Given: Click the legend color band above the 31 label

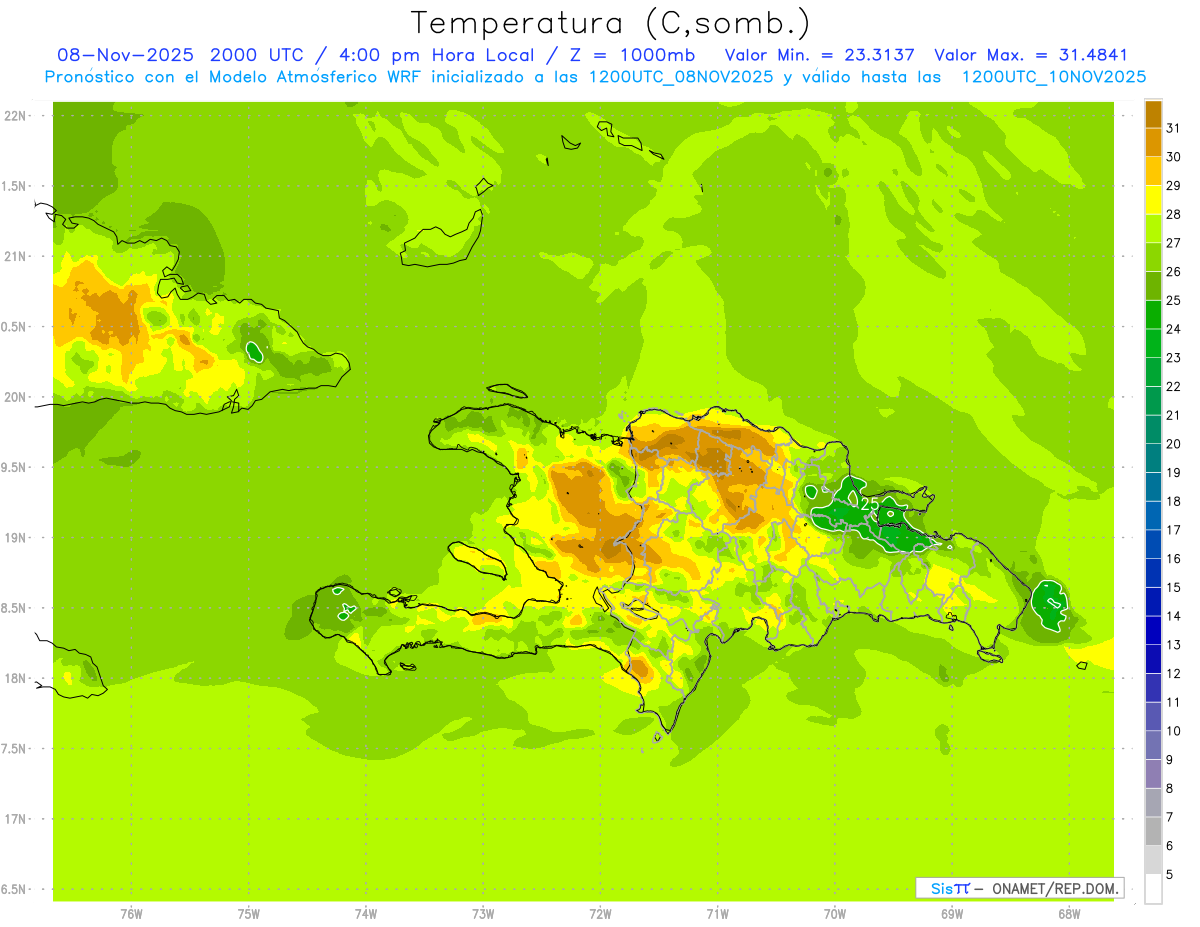Looking at the screenshot, I should tap(1153, 114).
